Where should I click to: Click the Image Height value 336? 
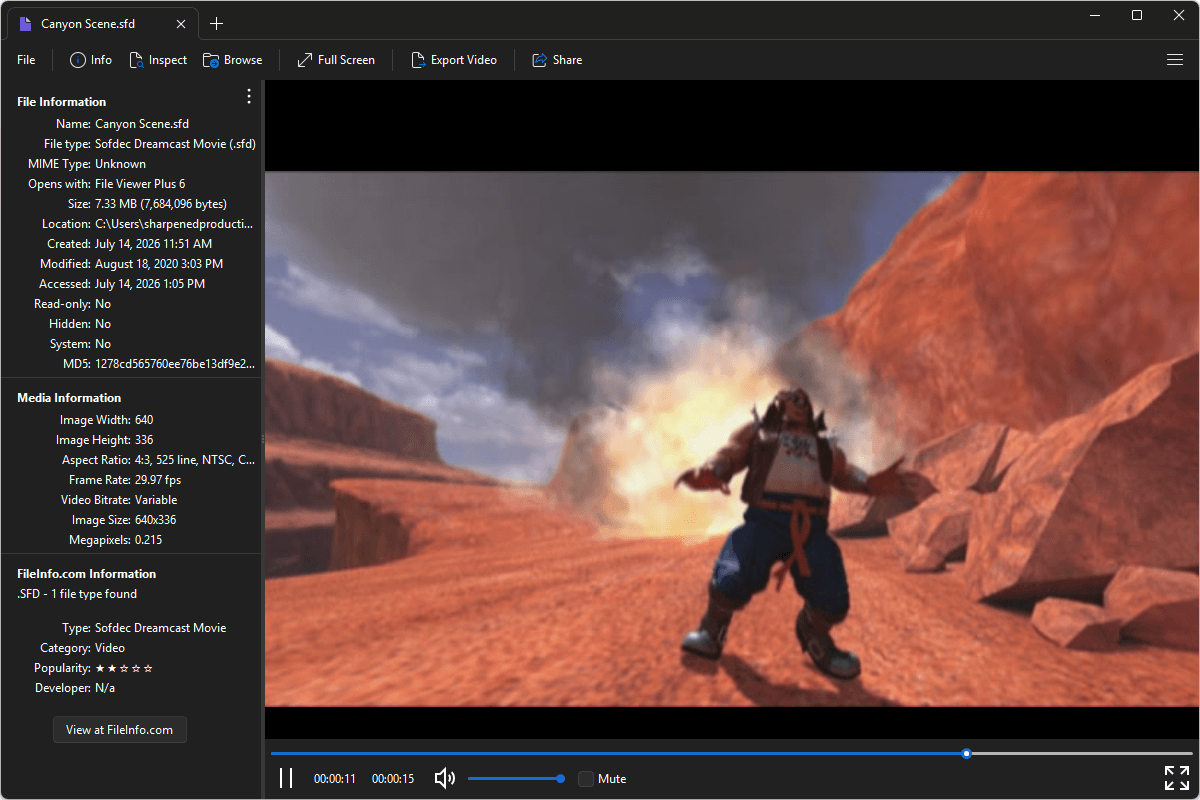(144, 440)
